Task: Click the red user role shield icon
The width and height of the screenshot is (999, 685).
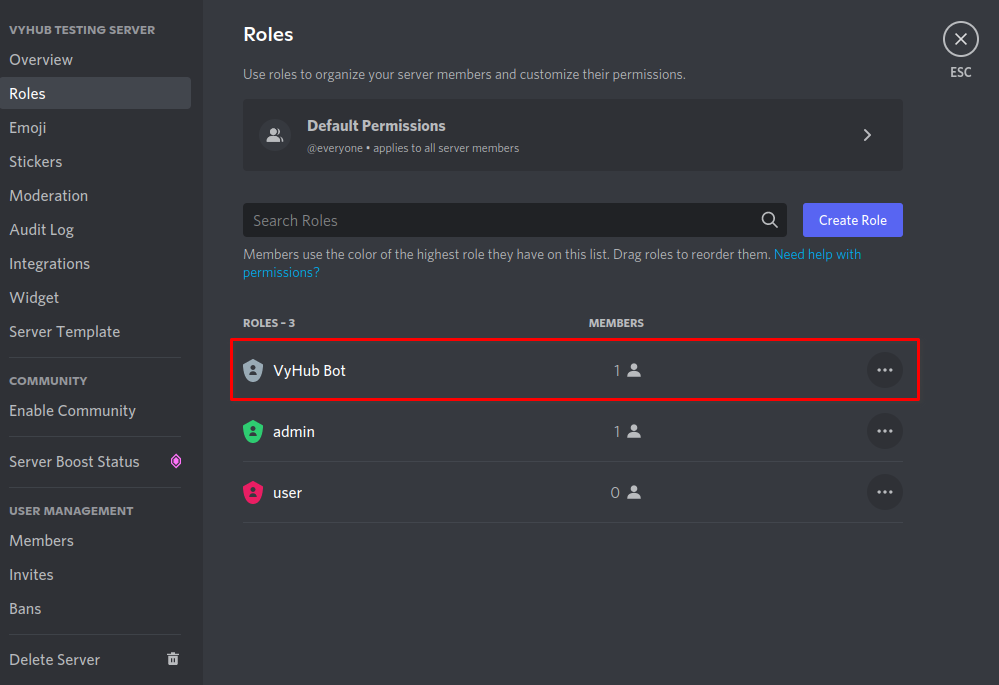Action: pyautogui.click(x=252, y=492)
